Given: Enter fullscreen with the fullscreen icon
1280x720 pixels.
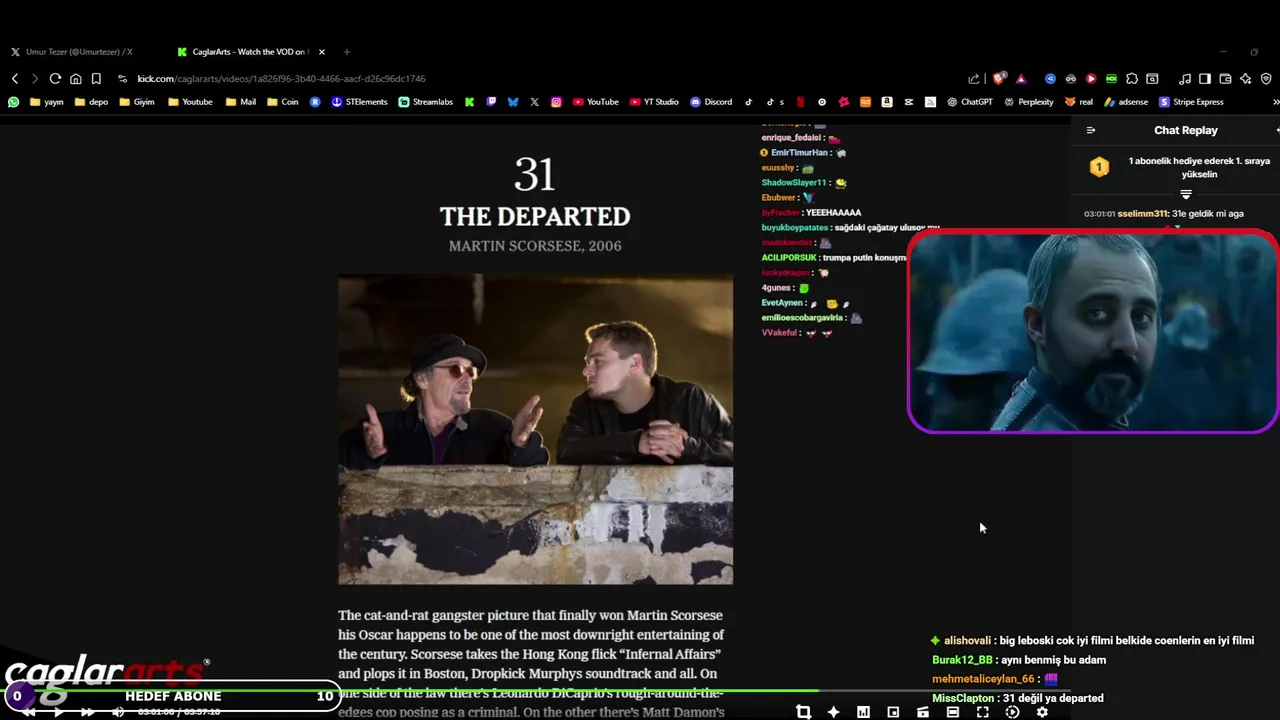Looking at the screenshot, I should [983, 712].
